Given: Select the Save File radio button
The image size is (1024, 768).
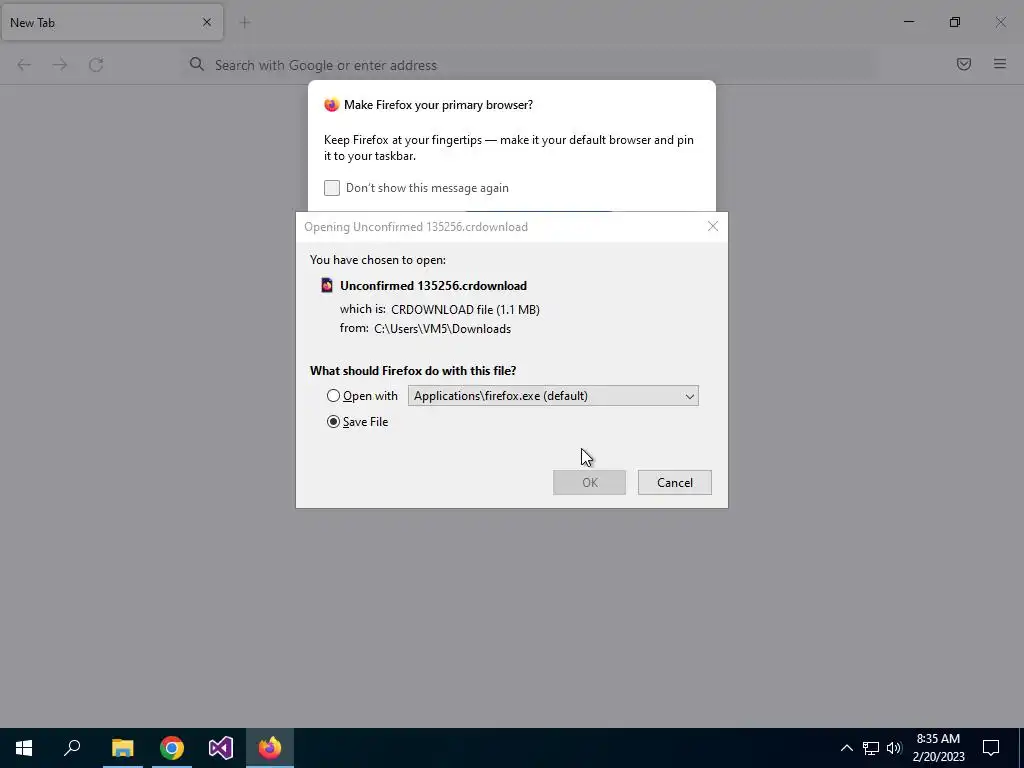Looking at the screenshot, I should [x=333, y=422].
